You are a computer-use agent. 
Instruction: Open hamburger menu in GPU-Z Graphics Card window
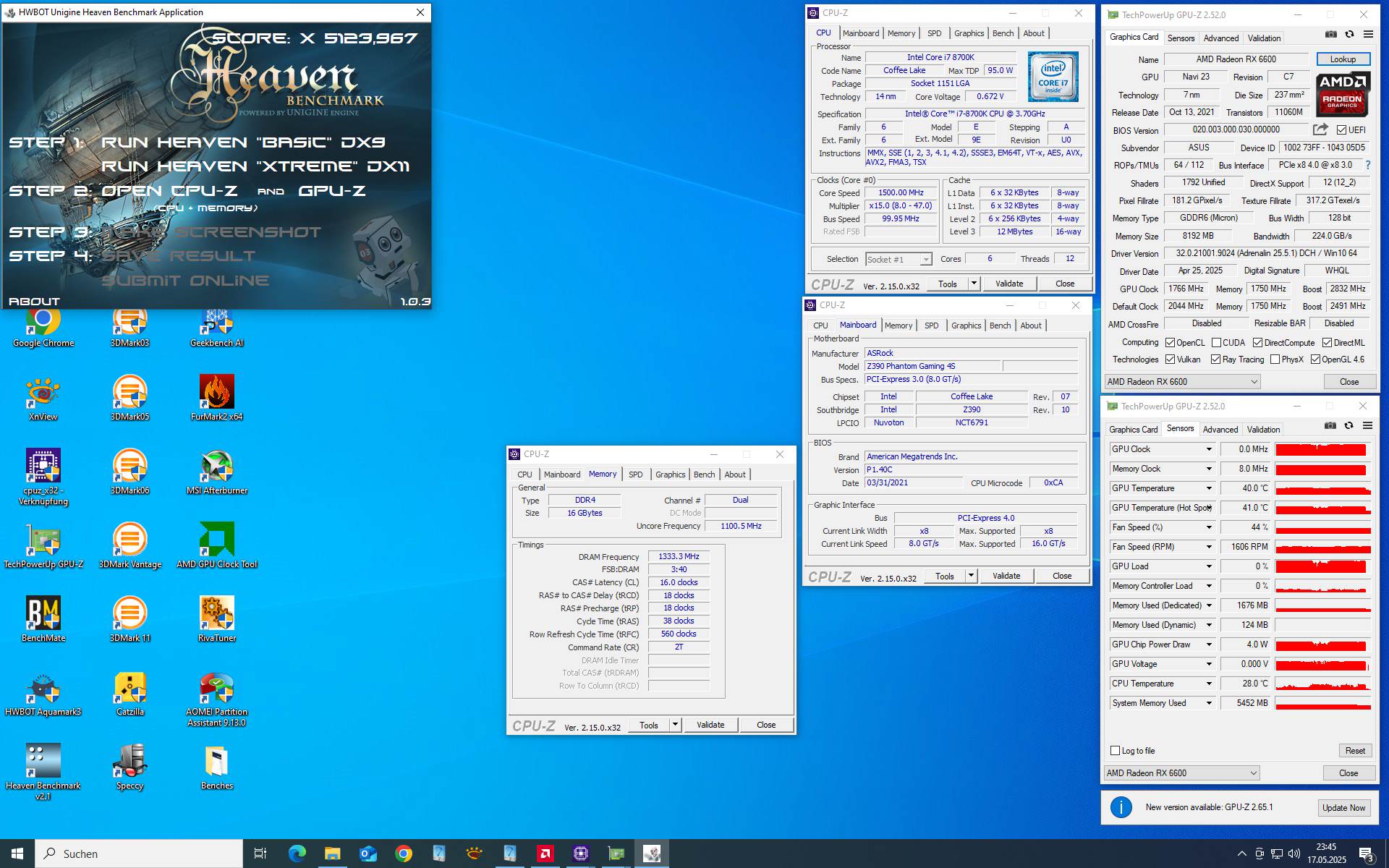tap(1368, 34)
